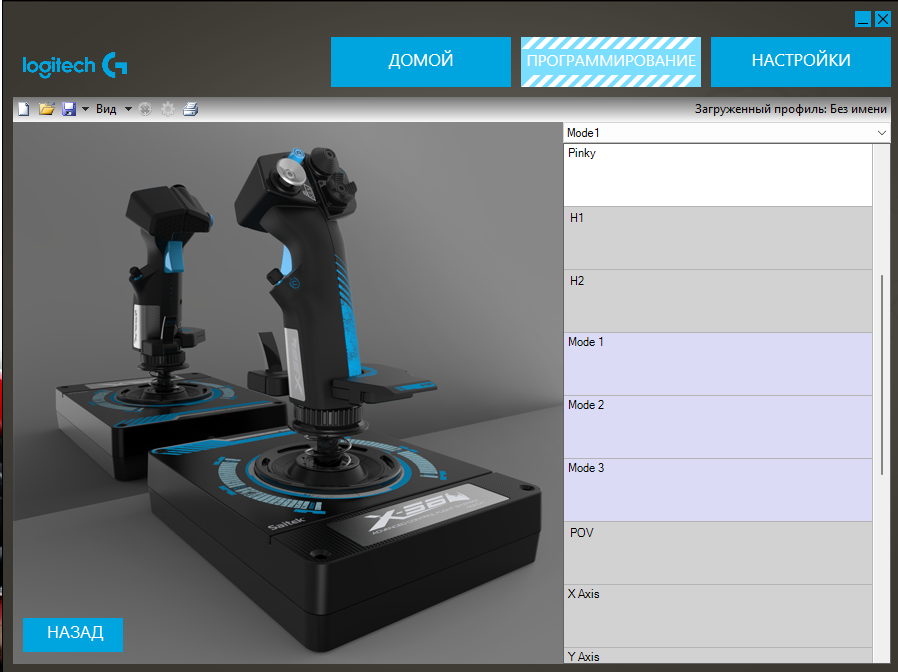
Task: Switch to the НАСТРОЙКИ tab
Action: pyautogui.click(x=801, y=62)
